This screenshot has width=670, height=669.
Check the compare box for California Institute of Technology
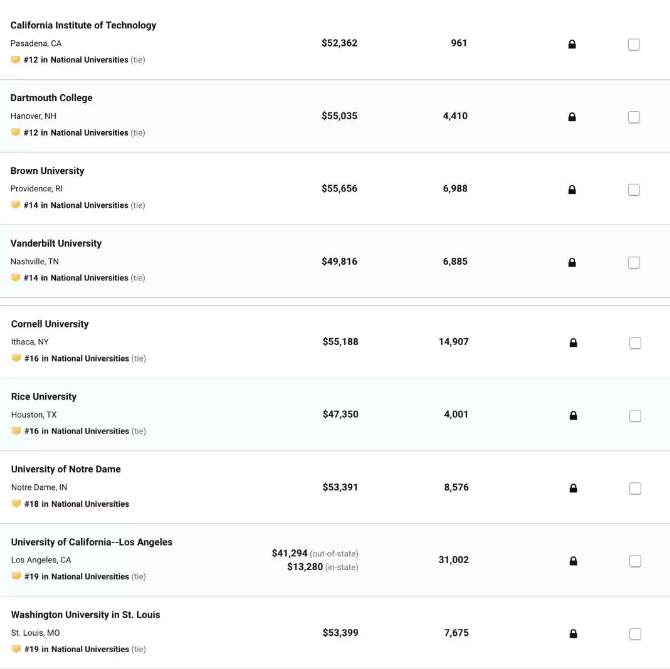(634, 44)
